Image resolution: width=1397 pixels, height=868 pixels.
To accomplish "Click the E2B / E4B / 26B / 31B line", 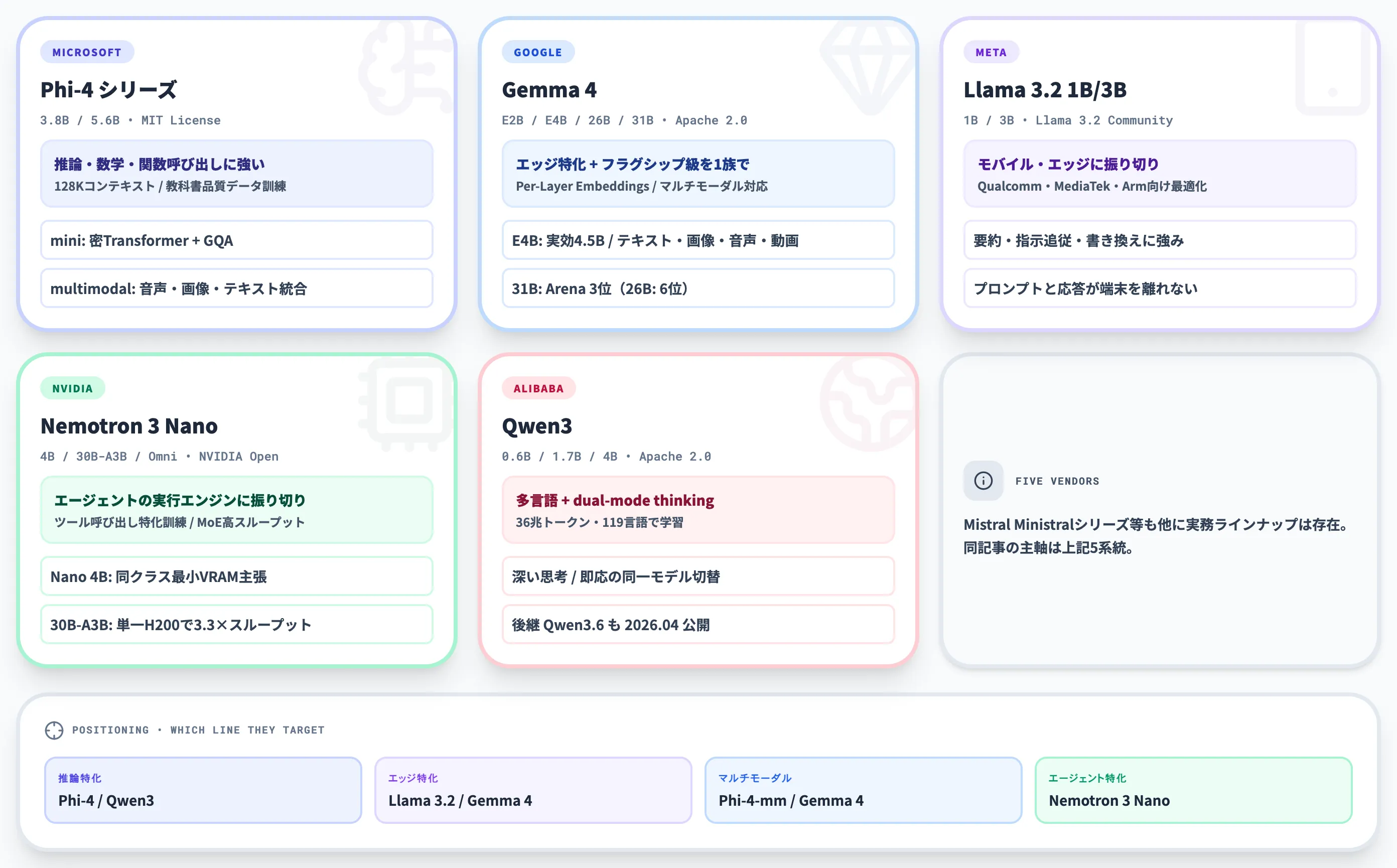I will pos(624,120).
